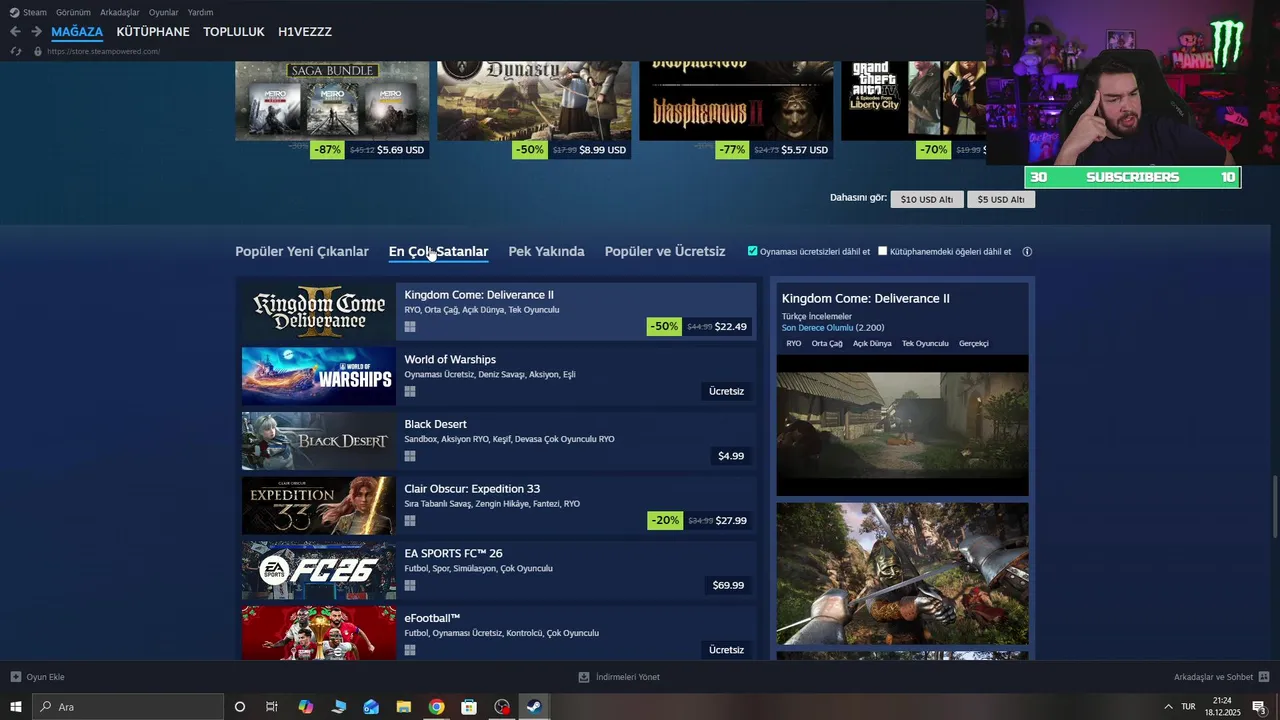This screenshot has width=1280, height=720.
Task: Toggle 'Oynaması ücretsizleri dâhil et' checkbox
Action: coord(753,251)
